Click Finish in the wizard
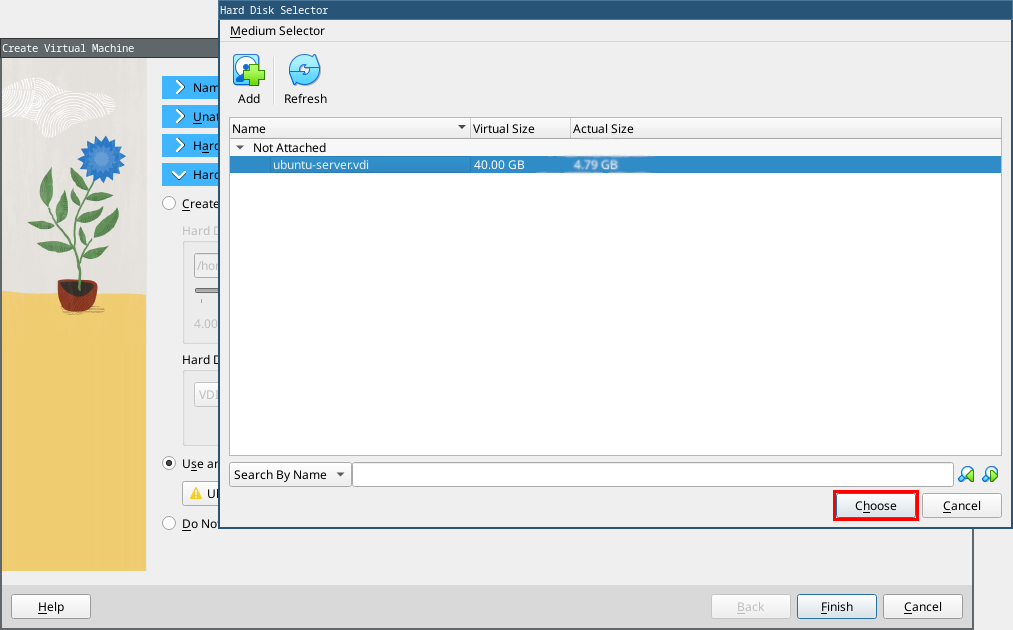This screenshot has height=630, width=1013. click(837, 607)
